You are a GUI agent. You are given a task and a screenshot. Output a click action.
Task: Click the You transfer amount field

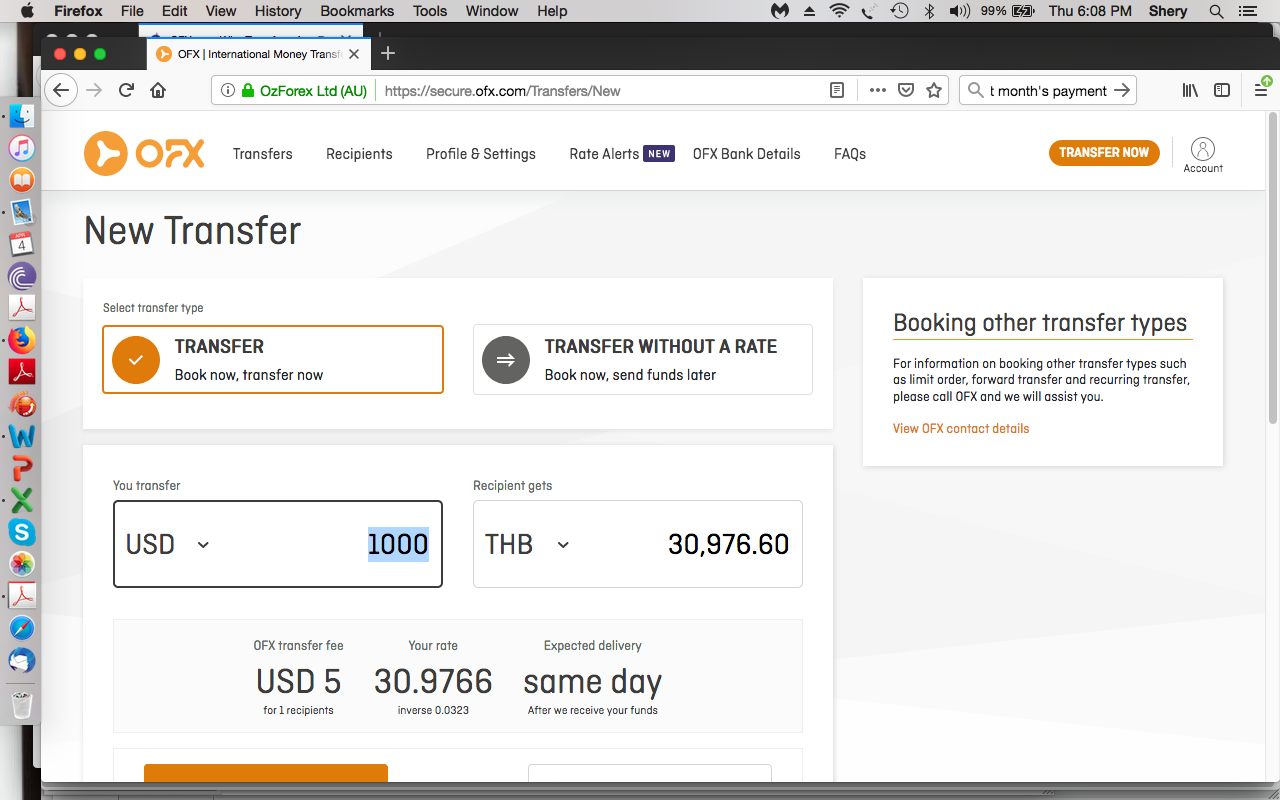point(278,544)
